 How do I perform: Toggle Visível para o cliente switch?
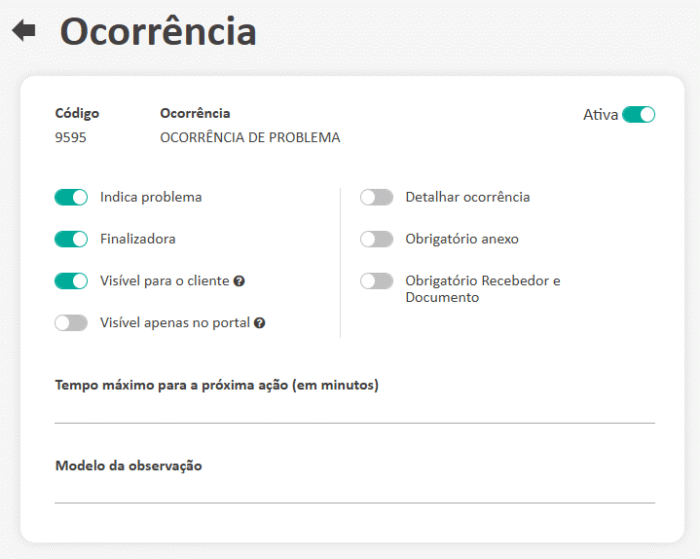(x=71, y=281)
